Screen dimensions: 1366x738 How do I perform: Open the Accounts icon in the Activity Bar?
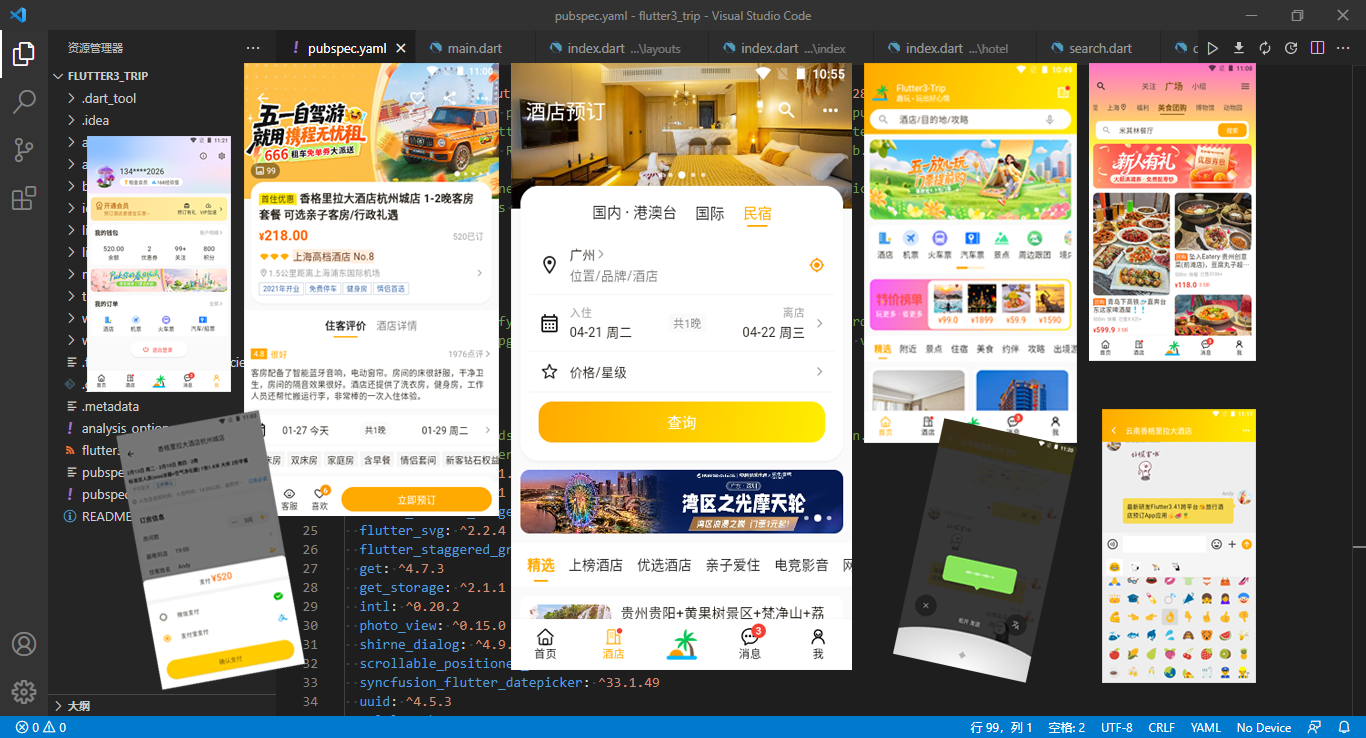(x=24, y=645)
